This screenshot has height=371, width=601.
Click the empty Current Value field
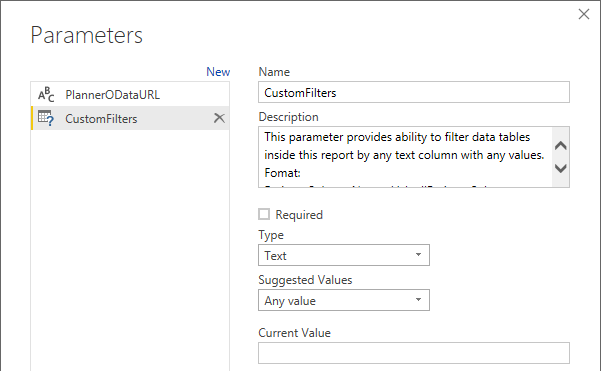(414, 353)
